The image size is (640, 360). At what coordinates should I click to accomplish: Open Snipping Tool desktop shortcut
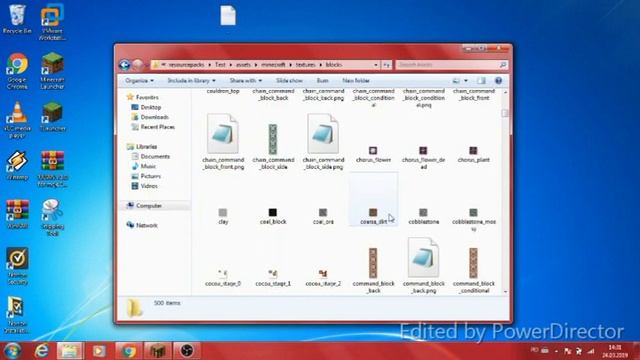click(52, 218)
